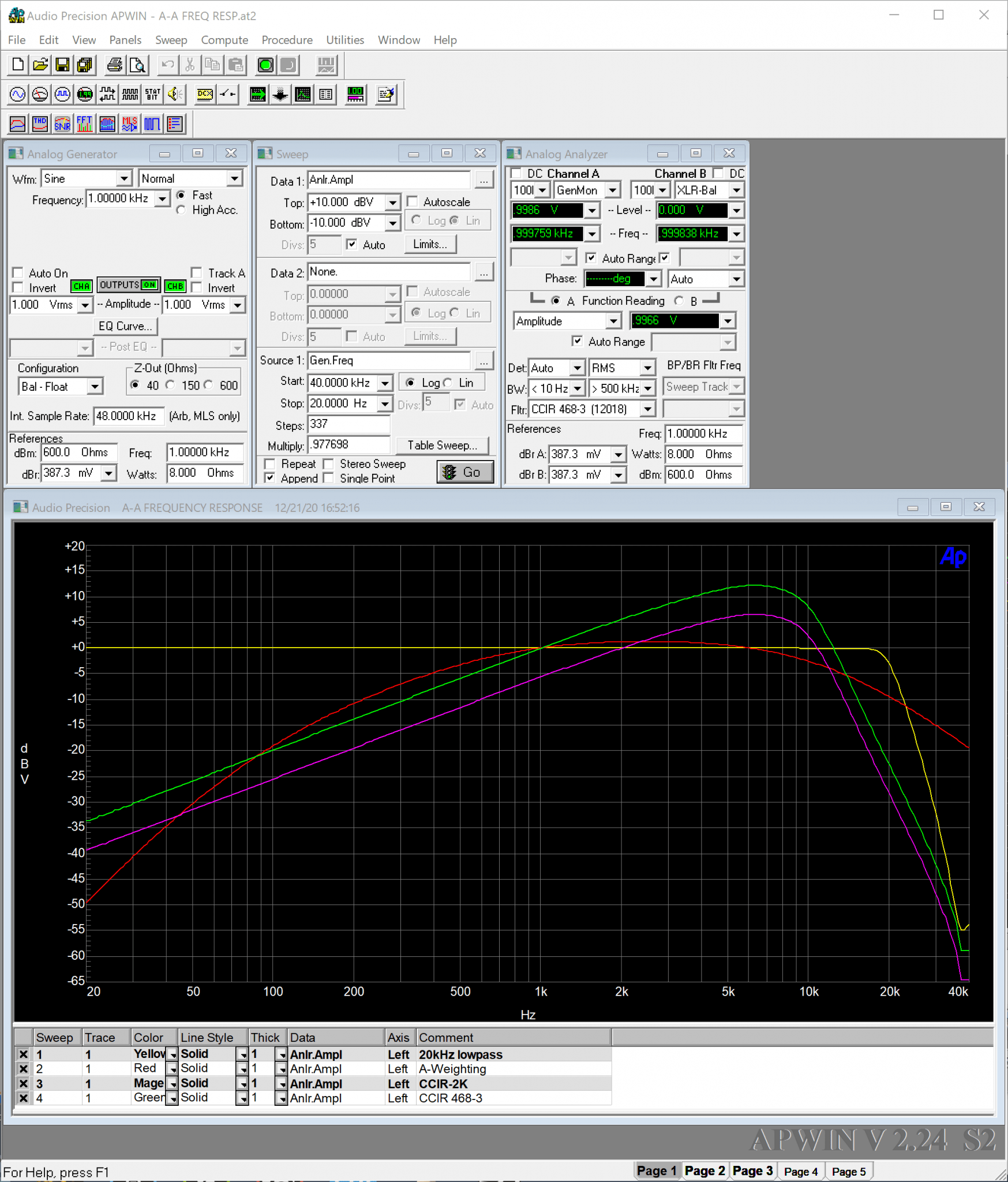Open the Utilities menu
This screenshot has height=1182, width=1008.
345,40
